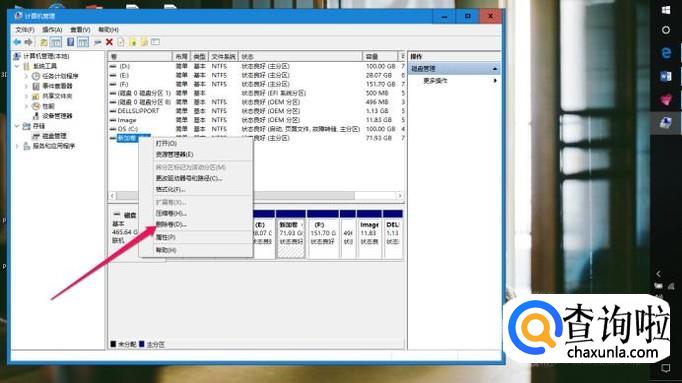The height and width of the screenshot is (383, 682).
Task: Click the Forward arrow in the toolbar
Action: (29, 42)
